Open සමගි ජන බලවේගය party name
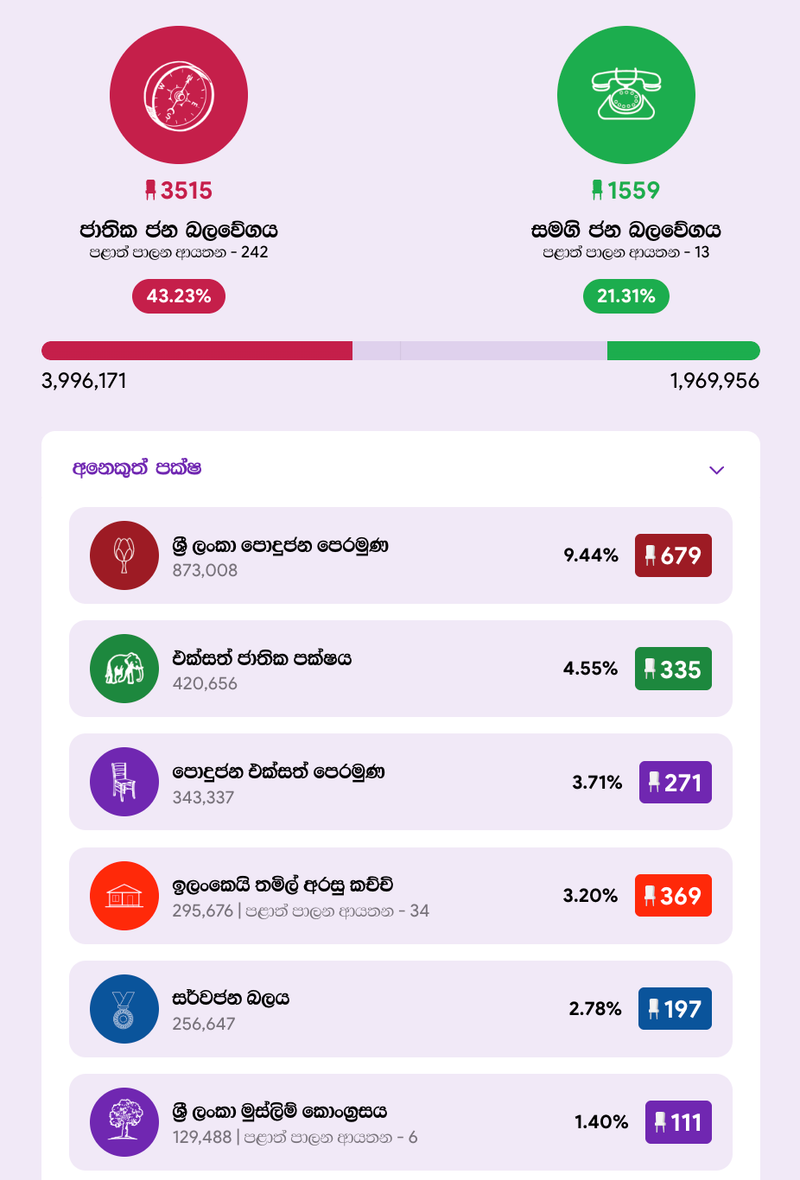800x1180 pixels. pos(626,230)
